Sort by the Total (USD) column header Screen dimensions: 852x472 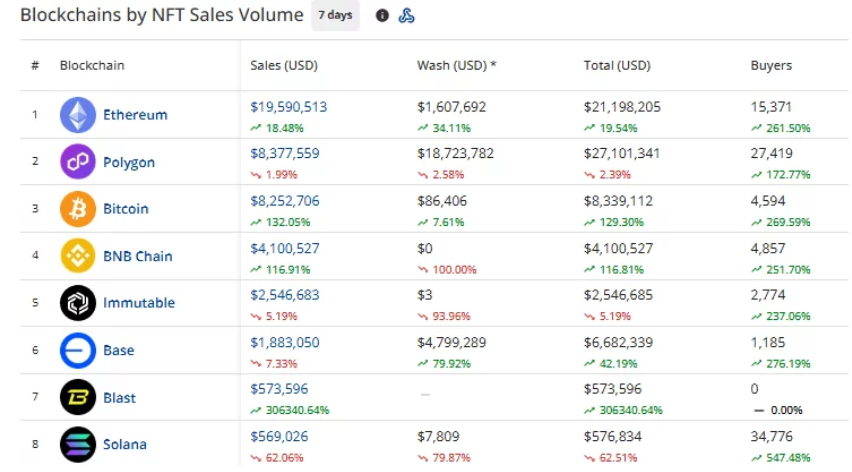(617, 65)
